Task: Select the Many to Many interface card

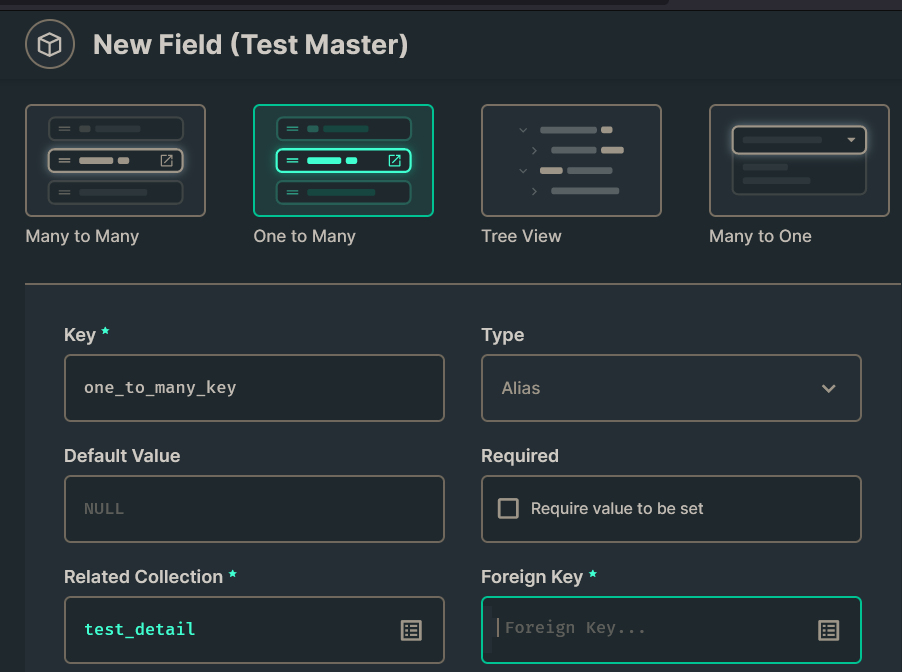Action: click(115, 161)
